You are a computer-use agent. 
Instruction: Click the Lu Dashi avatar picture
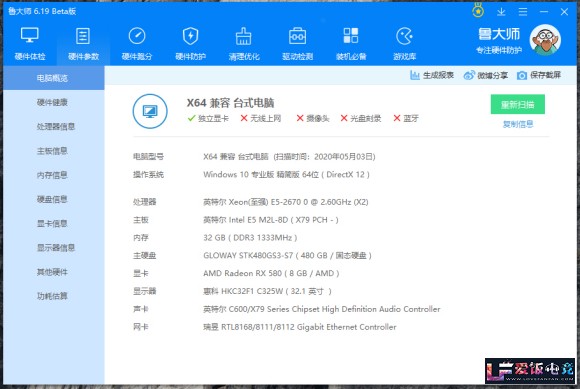click(x=545, y=40)
